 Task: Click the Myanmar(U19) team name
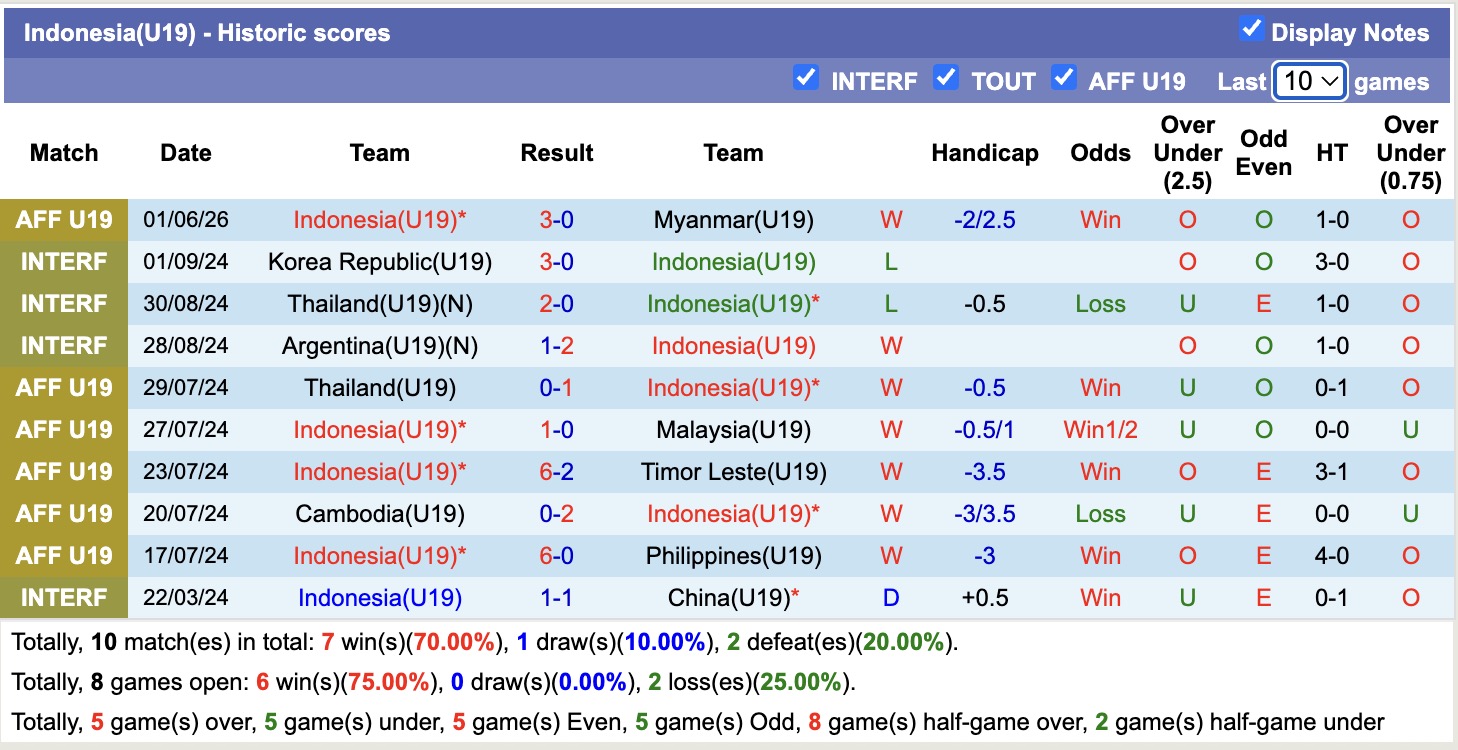[x=733, y=220]
